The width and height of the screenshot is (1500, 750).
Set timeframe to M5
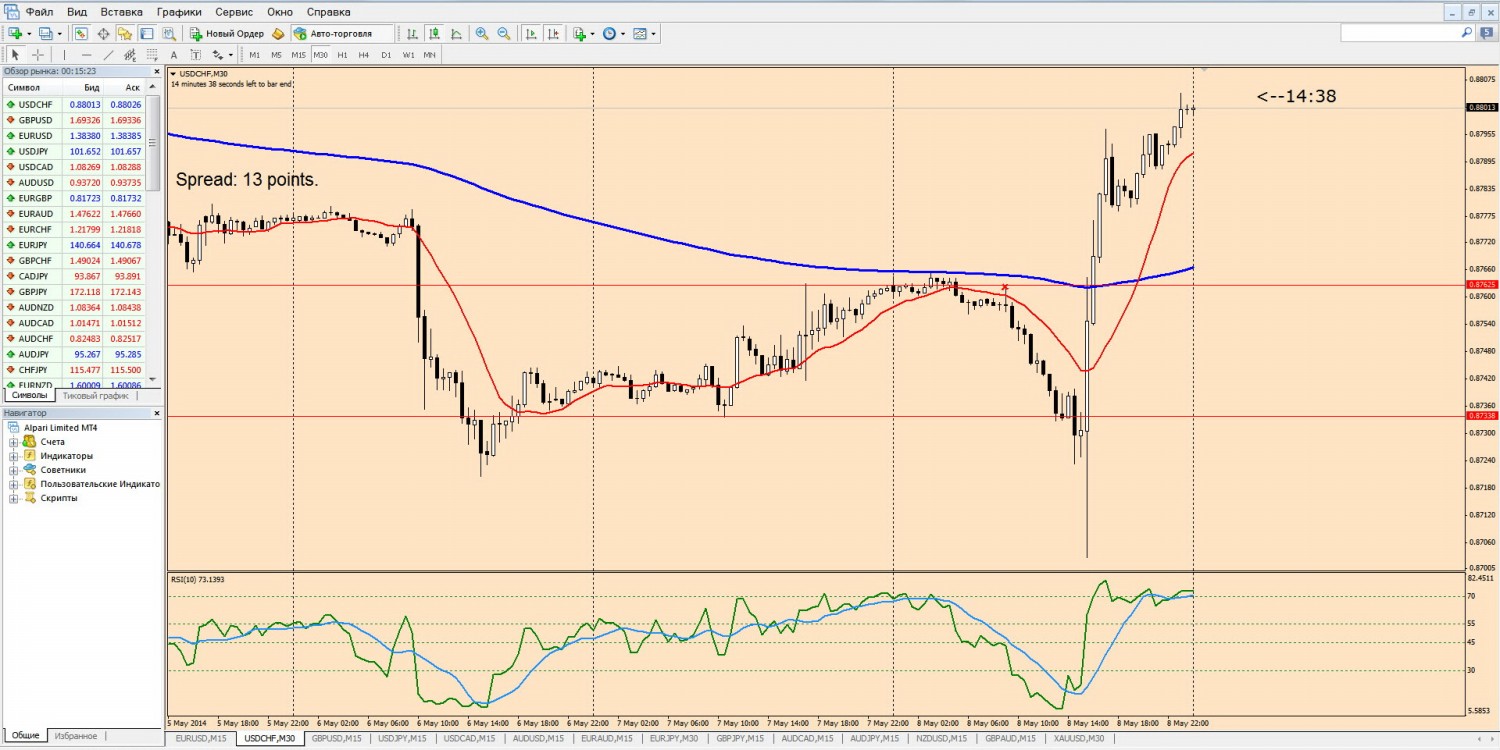[276, 55]
